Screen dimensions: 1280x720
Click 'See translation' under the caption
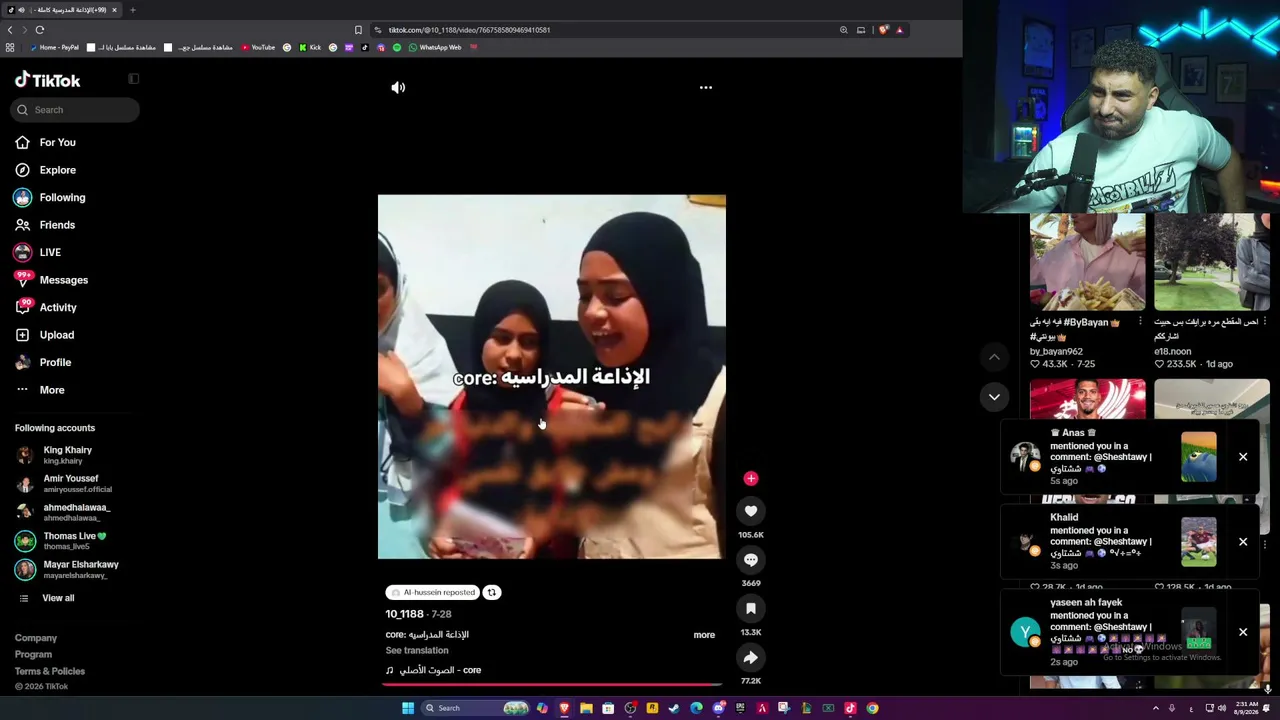point(417,651)
